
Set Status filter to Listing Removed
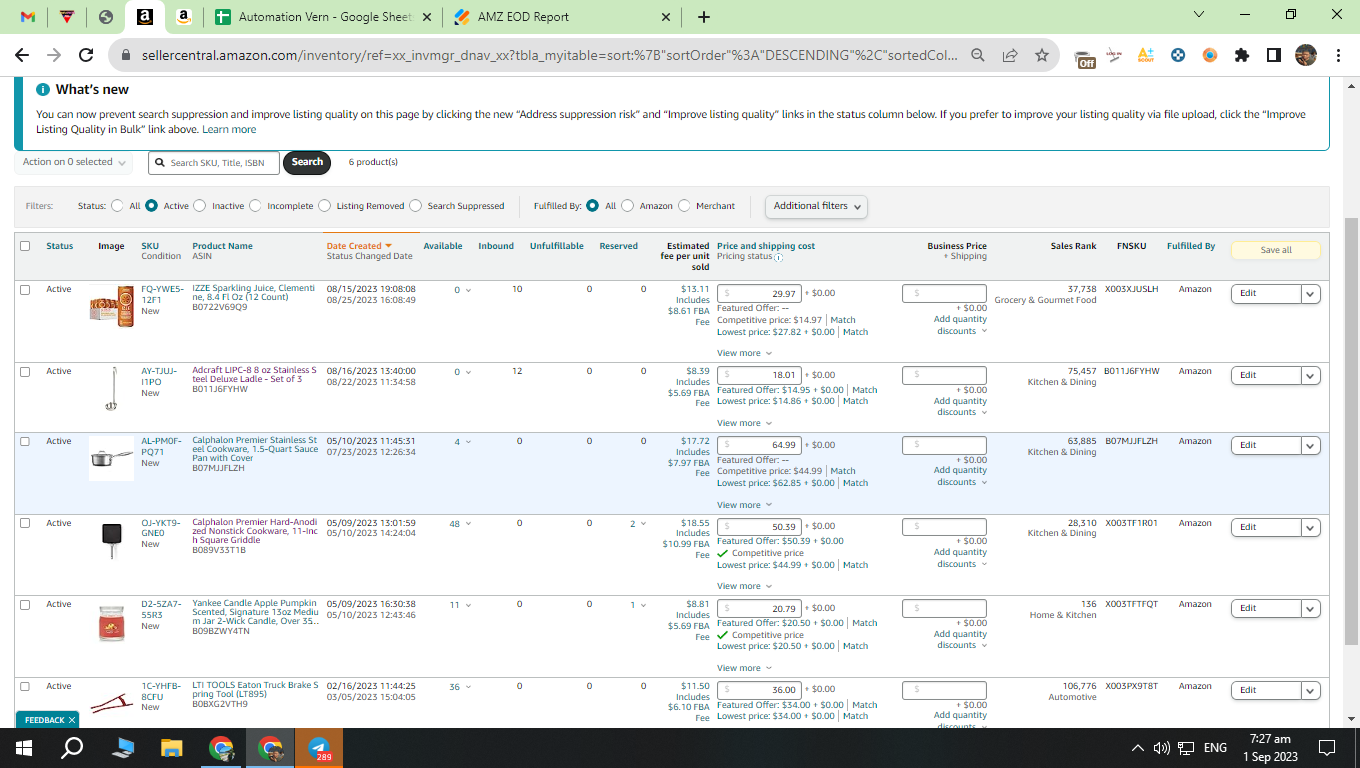tap(325, 206)
